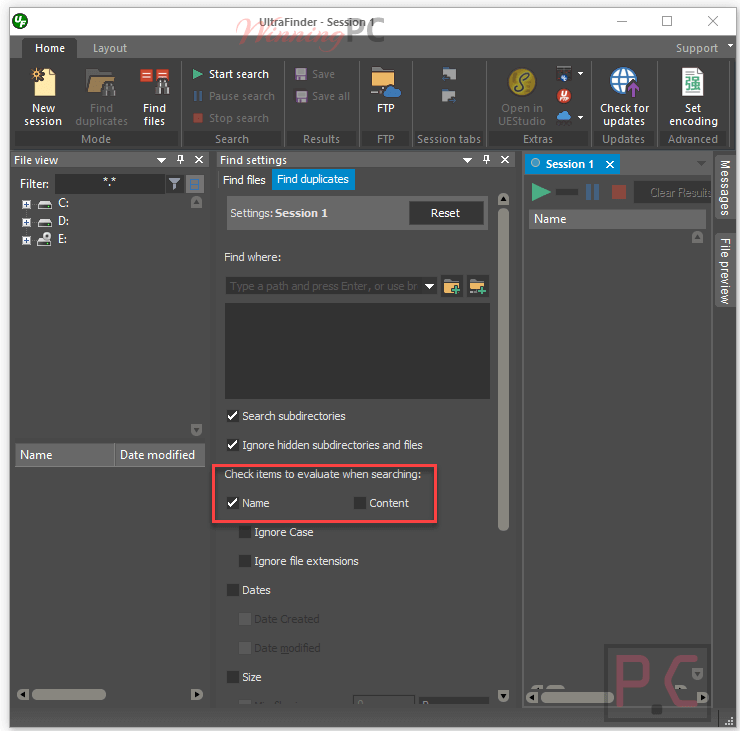Viewport: 740px width, 731px height.
Task: Click the UltraFTP red icon in Extras
Action: click(564, 96)
